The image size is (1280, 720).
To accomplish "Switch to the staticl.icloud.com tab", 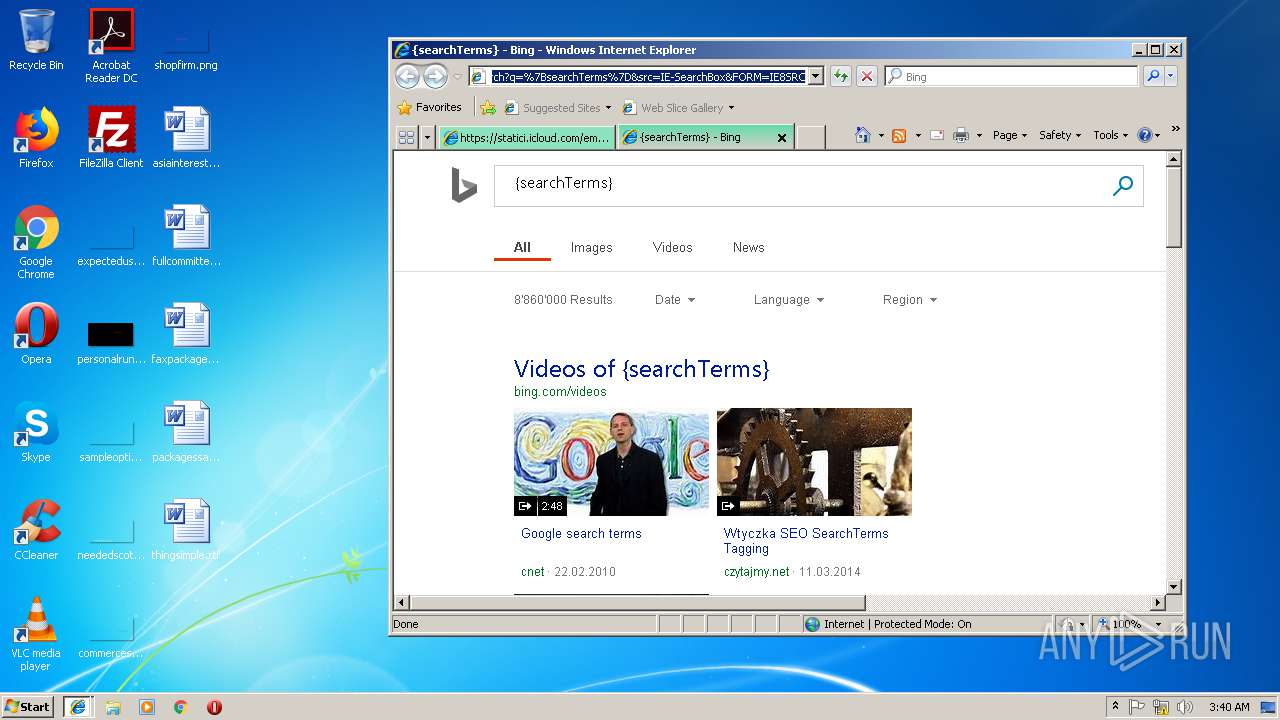I will click(x=526, y=137).
